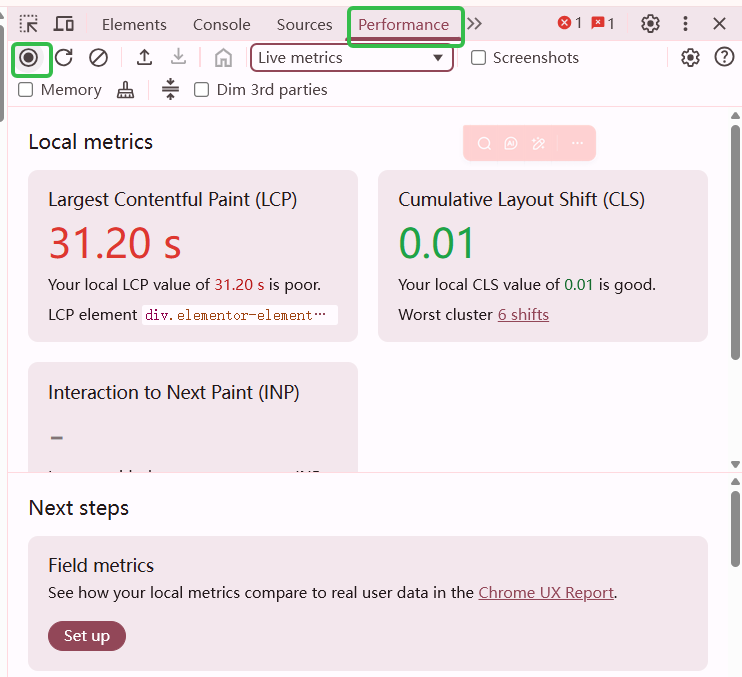This screenshot has width=742, height=677.
Task: Enable the Screenshots checkbox
Action: [479, 58]
